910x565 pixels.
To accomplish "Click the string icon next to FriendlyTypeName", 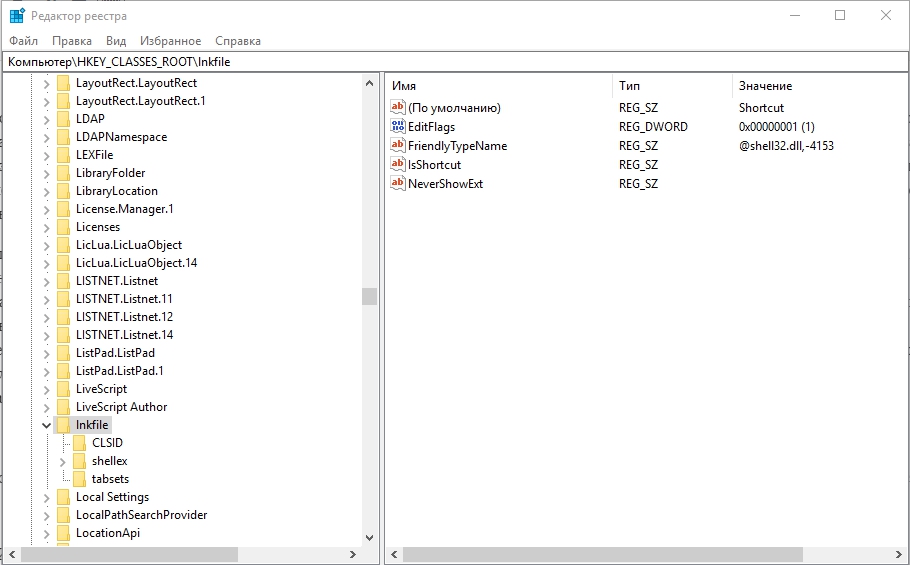I will click(x=398, y=146).
